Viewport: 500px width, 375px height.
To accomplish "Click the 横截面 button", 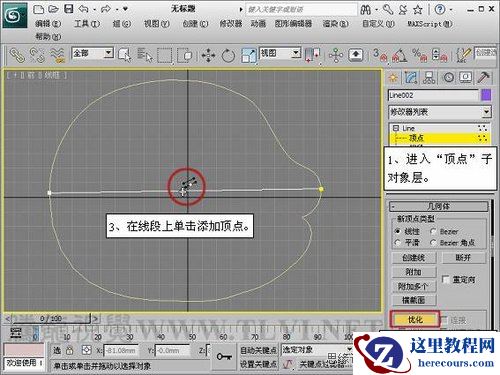I will pyautogui.click(x=414, y=300).
